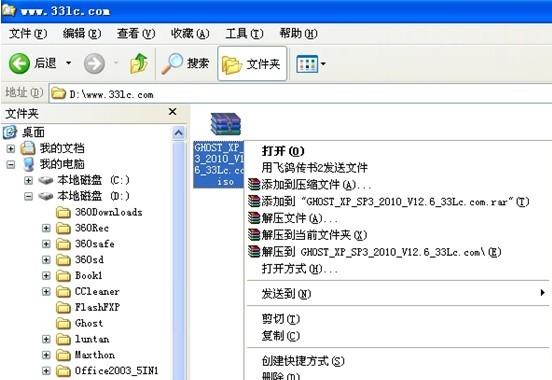Expand the 360Rec folder node
The image size is (552, 380).
[46, 228]
